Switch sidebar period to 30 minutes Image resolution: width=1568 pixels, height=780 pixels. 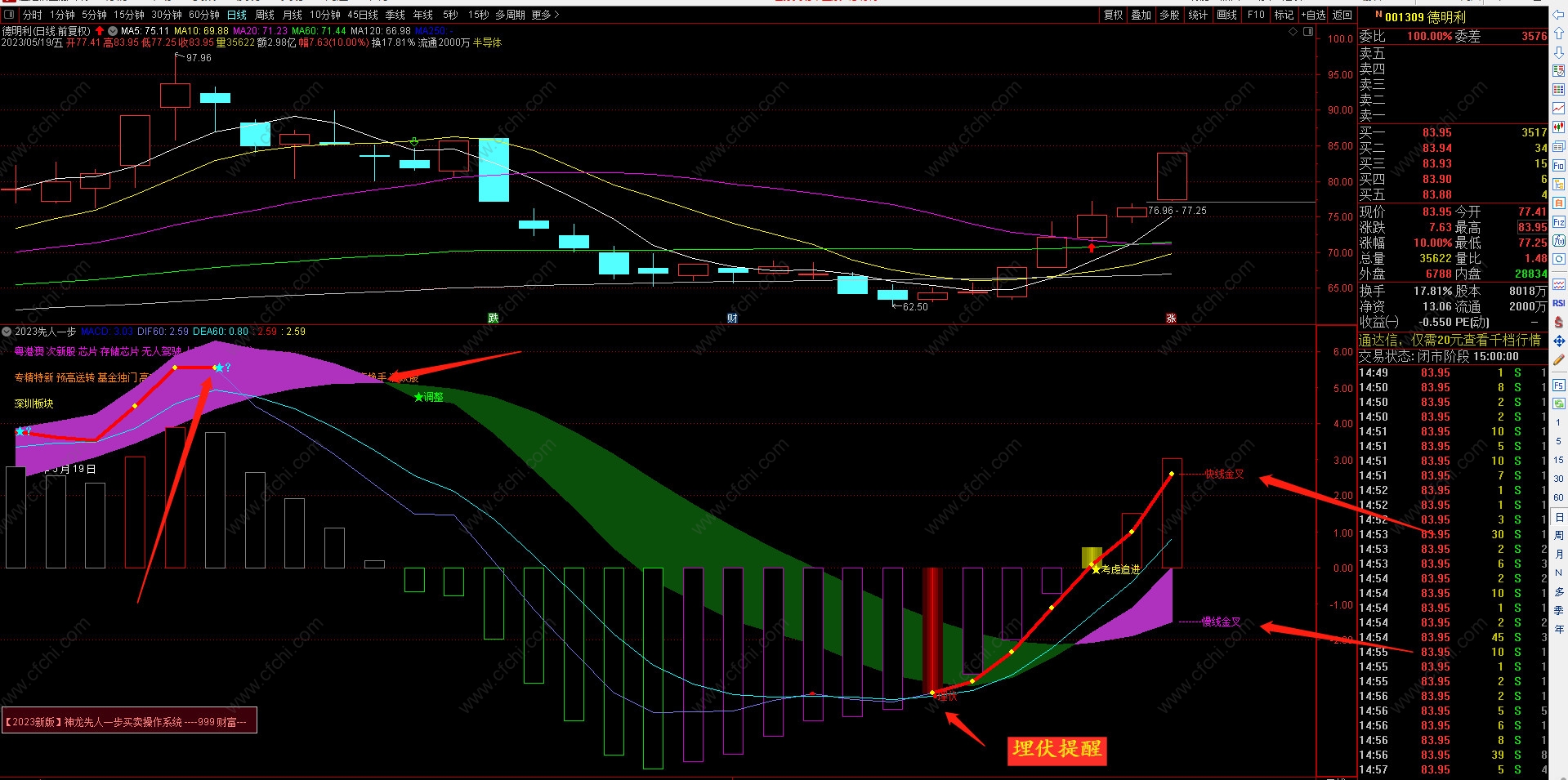(1558, 479)
